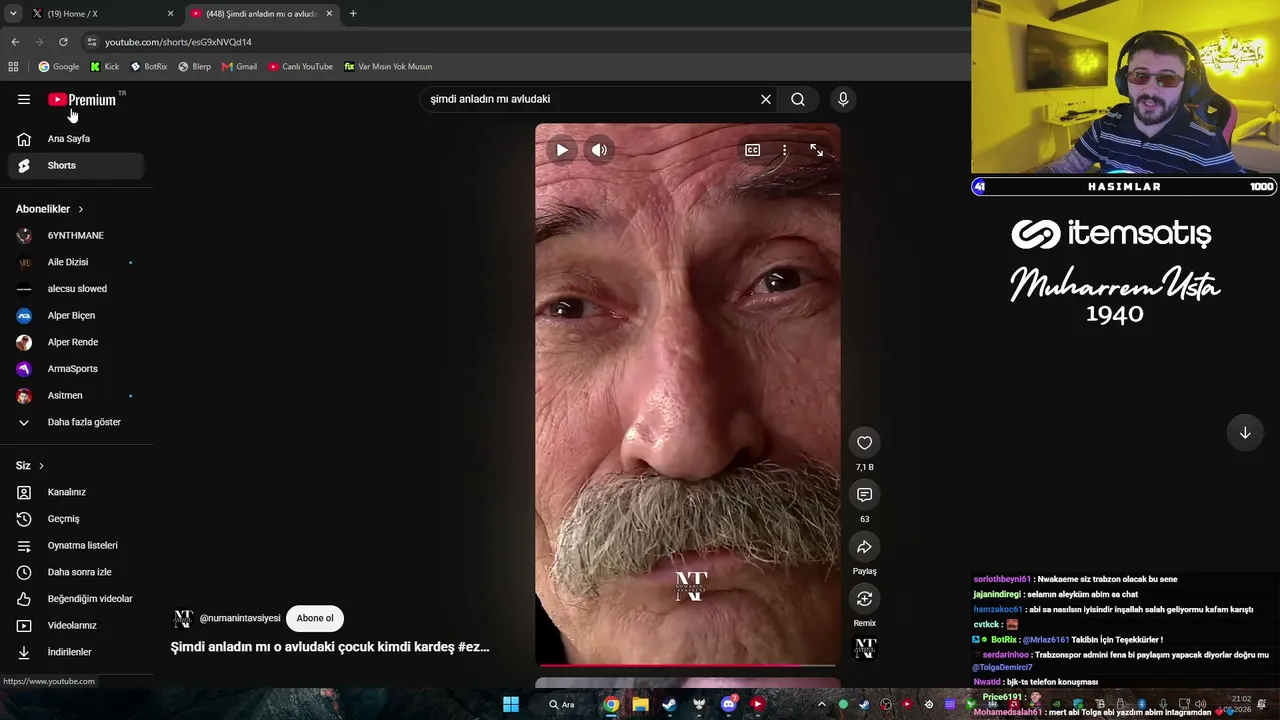This screenshot has width=1280, height=720.
Task: Open the Kick bookmark
Action: coord(105,67)
